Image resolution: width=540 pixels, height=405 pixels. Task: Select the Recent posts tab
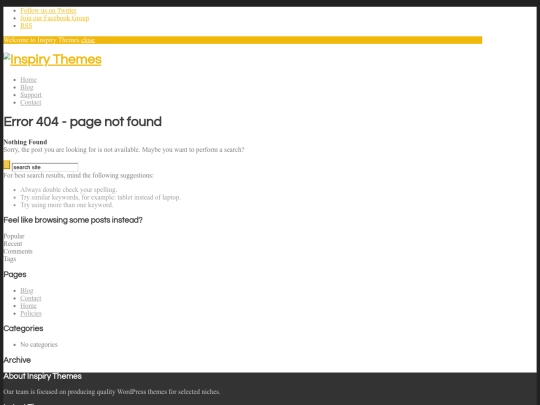pyautogui.click(x=13, y=244)
